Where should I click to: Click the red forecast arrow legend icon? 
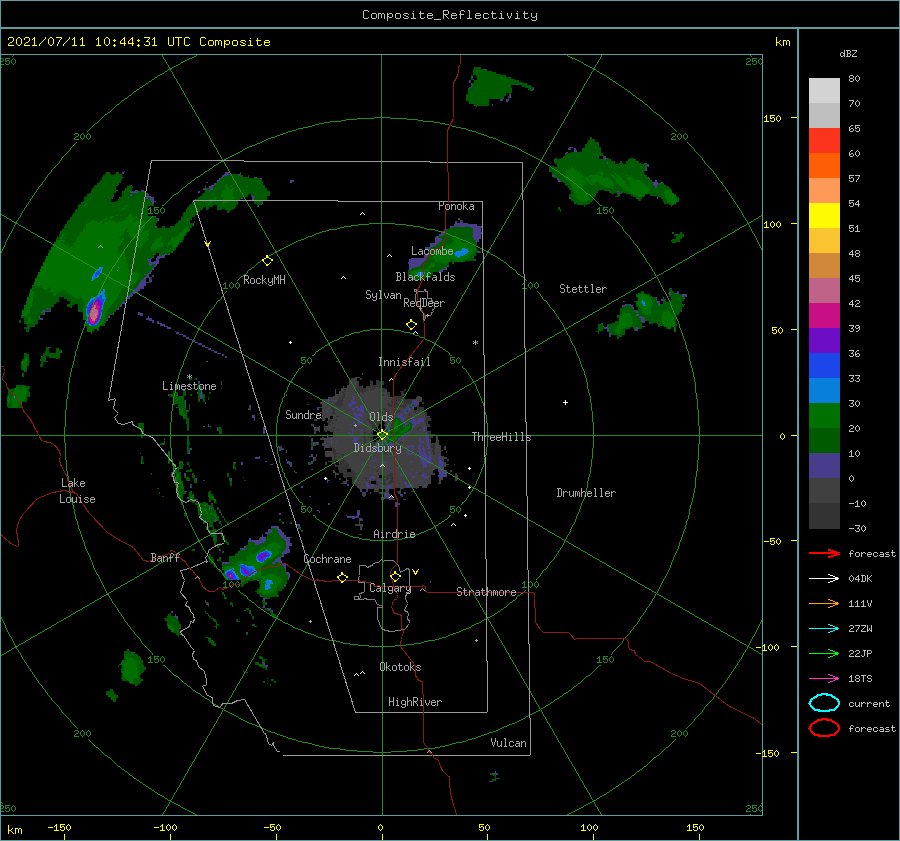coord(824,553)
